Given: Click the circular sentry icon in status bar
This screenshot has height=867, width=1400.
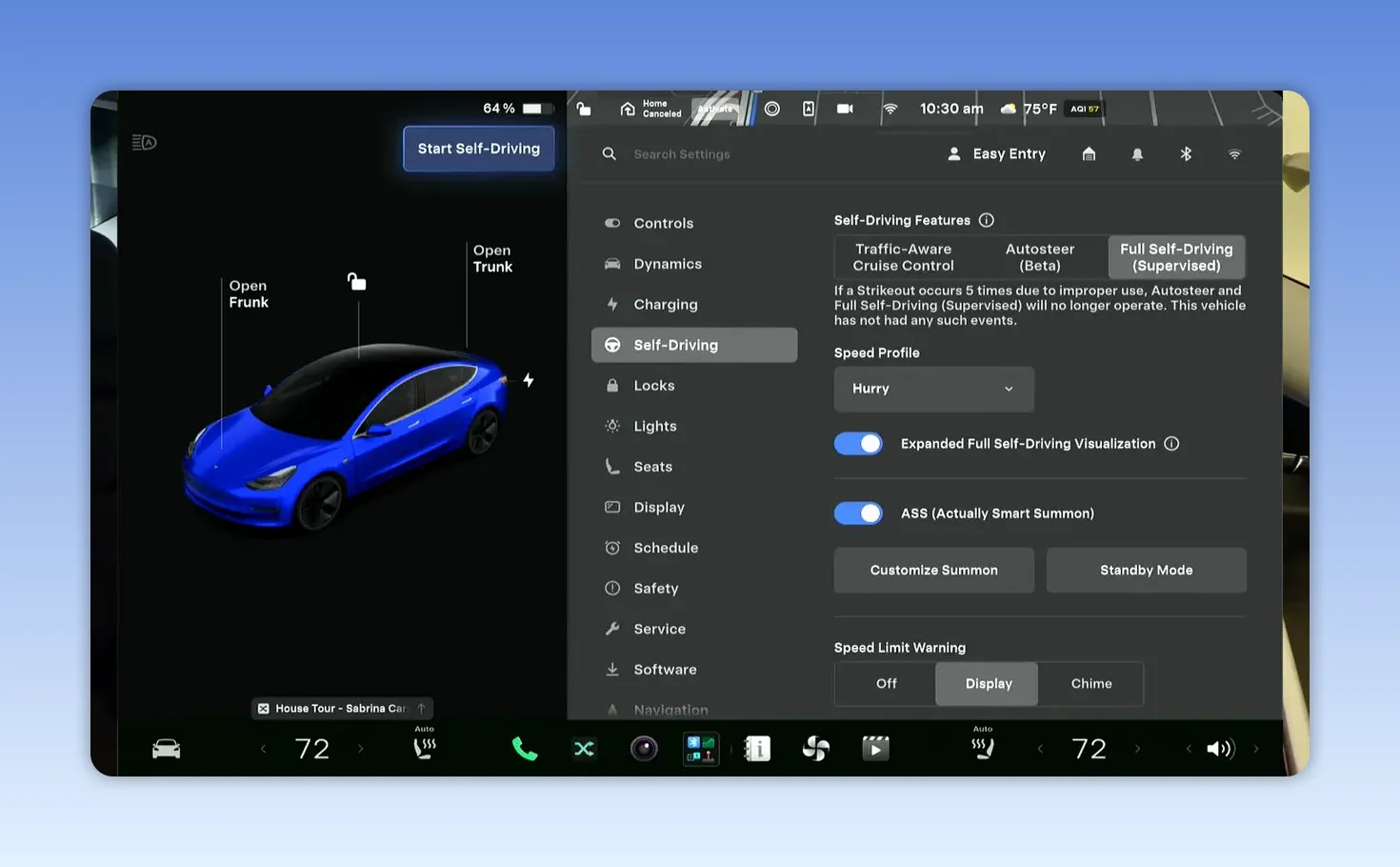Looking at the screenshot, I should (x=772, y=109).
